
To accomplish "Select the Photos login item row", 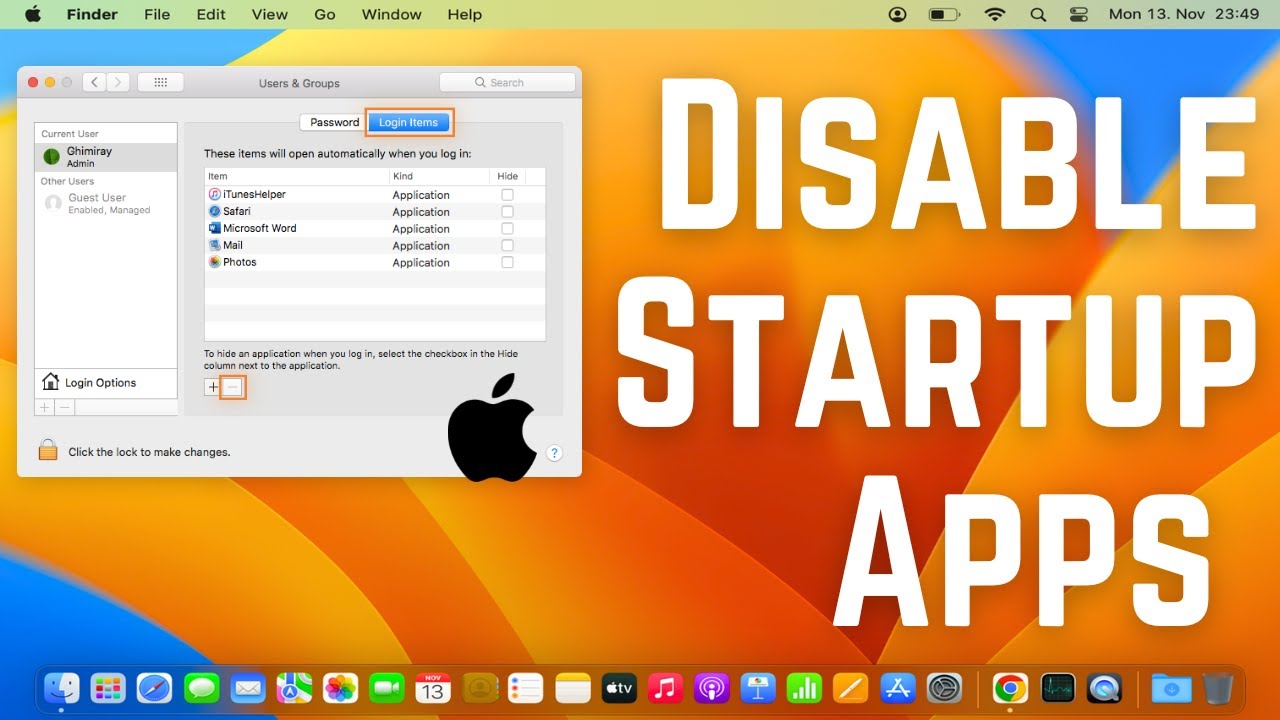I will (375, 262).
